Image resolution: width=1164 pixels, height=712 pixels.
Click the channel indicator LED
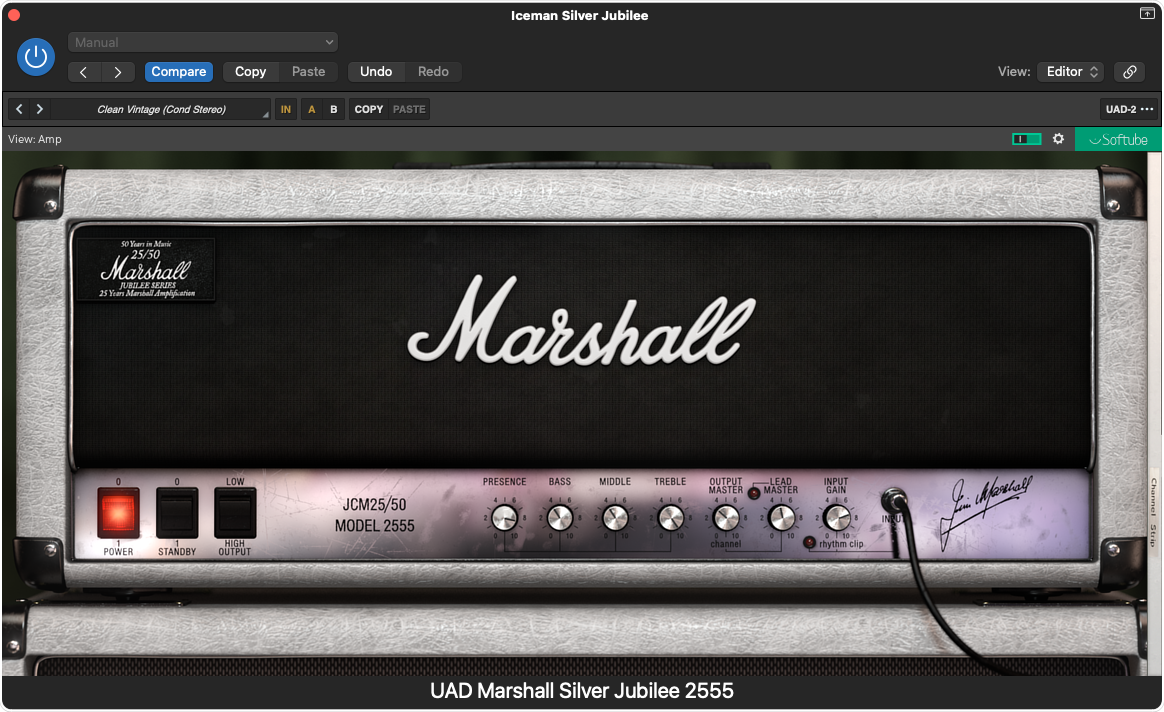pyautogui.click(x=753, y=493)
